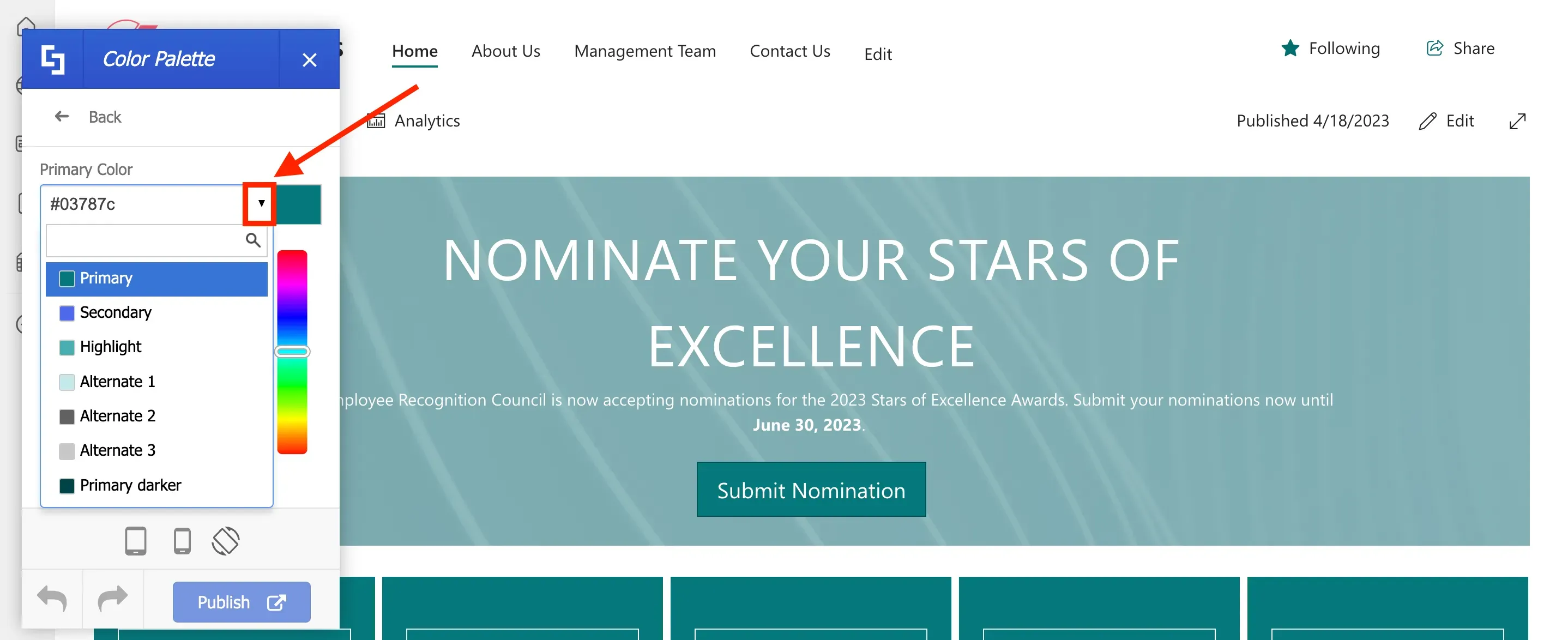The image size is (1568, 640).
Task: Switch to mobile phone preview icon
Action: pyautogui.click(x=182, y=540)
